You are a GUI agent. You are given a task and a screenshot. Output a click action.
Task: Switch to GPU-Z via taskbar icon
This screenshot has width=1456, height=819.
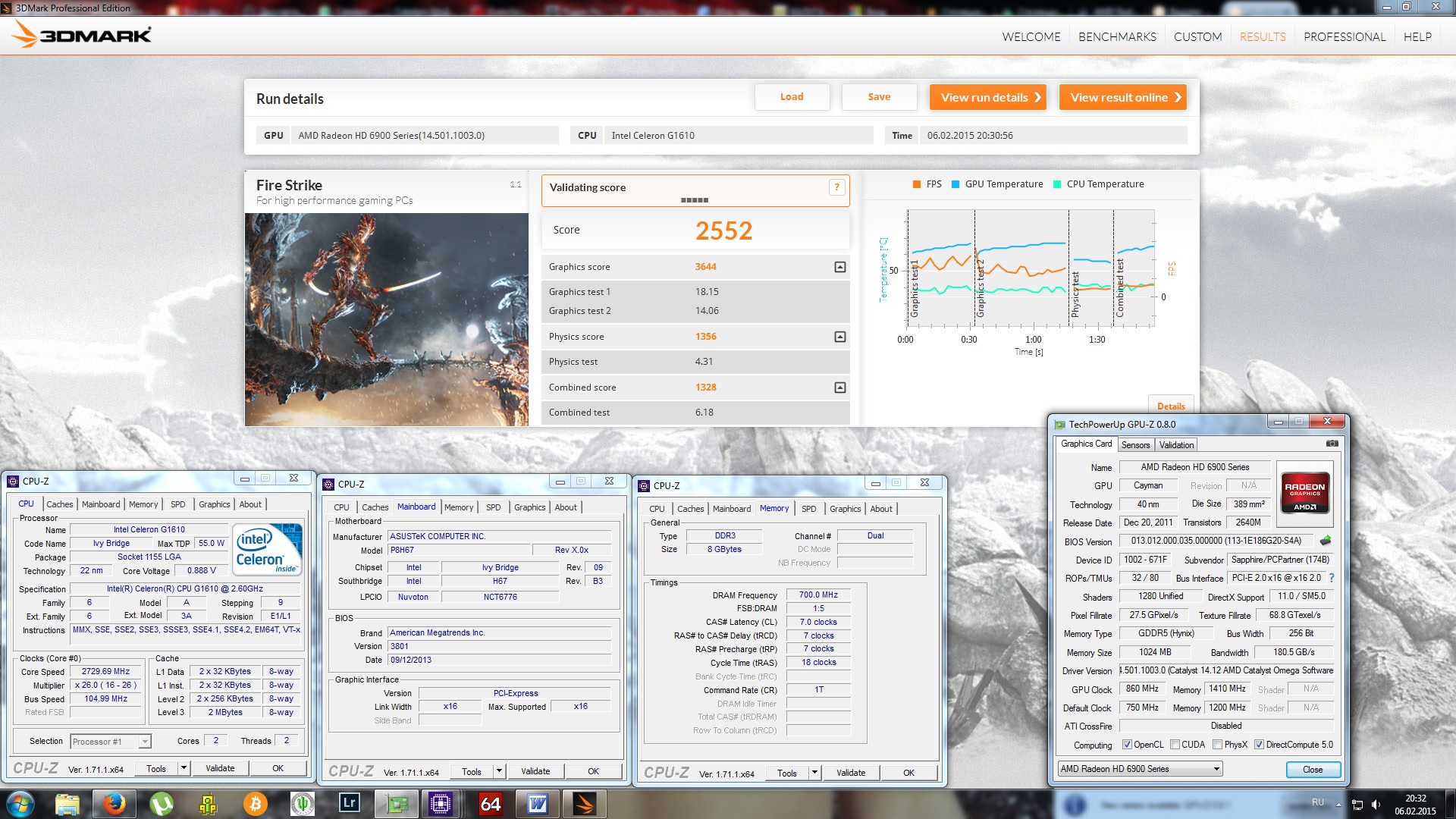pos(397,804)
